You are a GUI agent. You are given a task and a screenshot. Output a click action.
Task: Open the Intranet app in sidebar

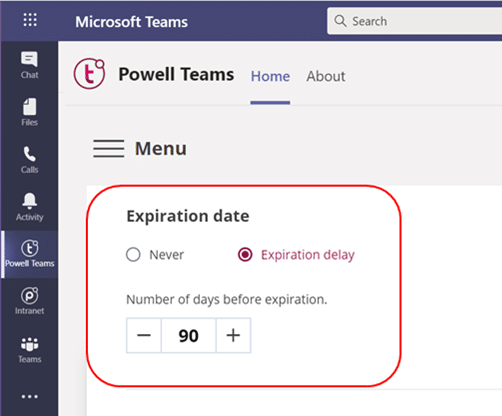[29, 301]
